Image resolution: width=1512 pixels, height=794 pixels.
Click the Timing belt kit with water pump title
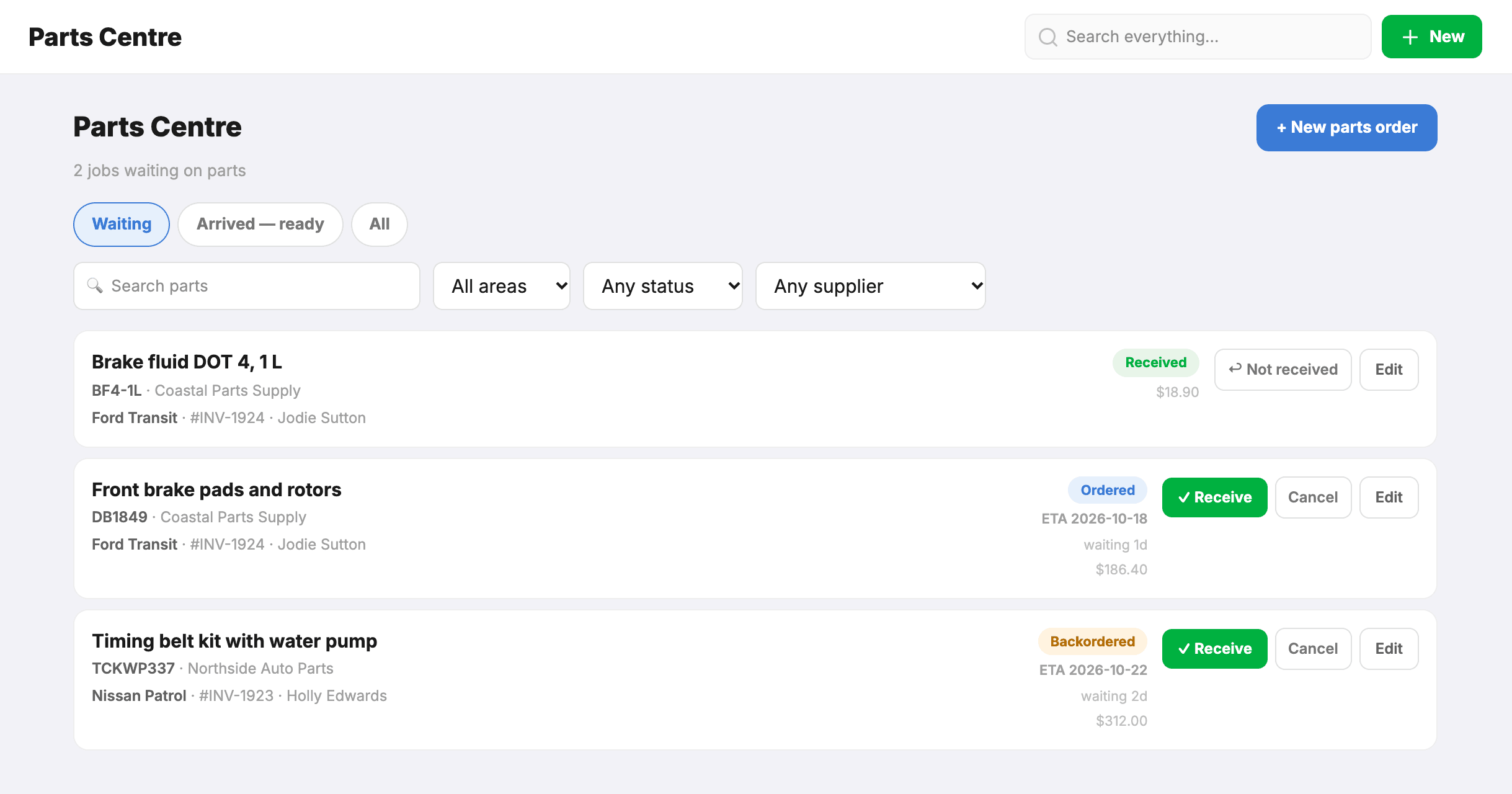tap(234, 641)
